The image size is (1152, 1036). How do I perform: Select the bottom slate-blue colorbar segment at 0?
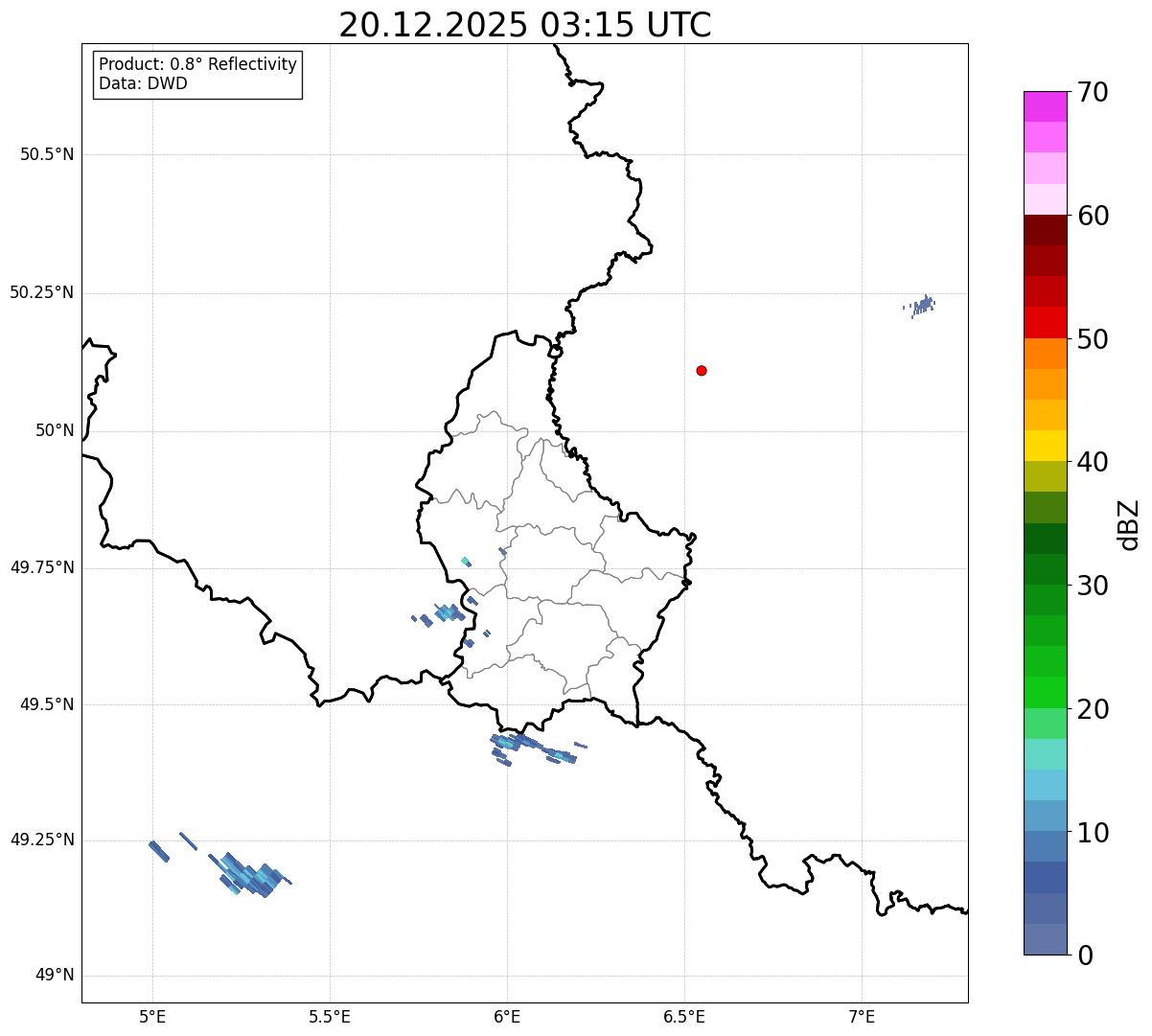click(1045, 939)
